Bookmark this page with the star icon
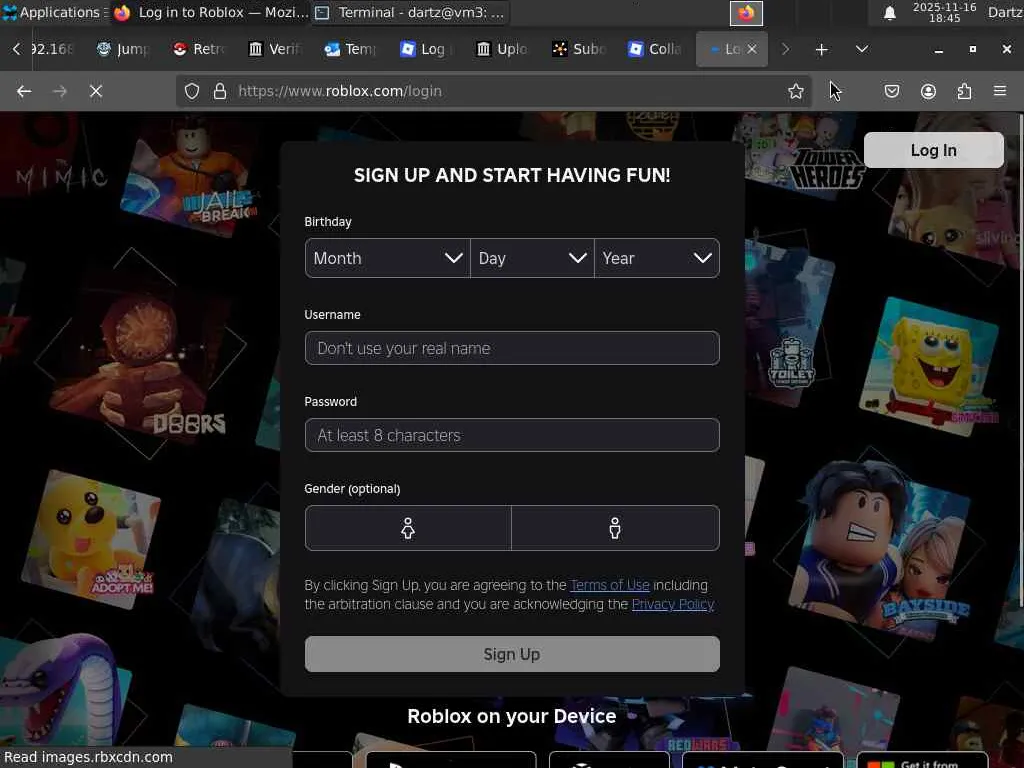This screenshot has height=768, width=1024. click(x=795, y=91)
